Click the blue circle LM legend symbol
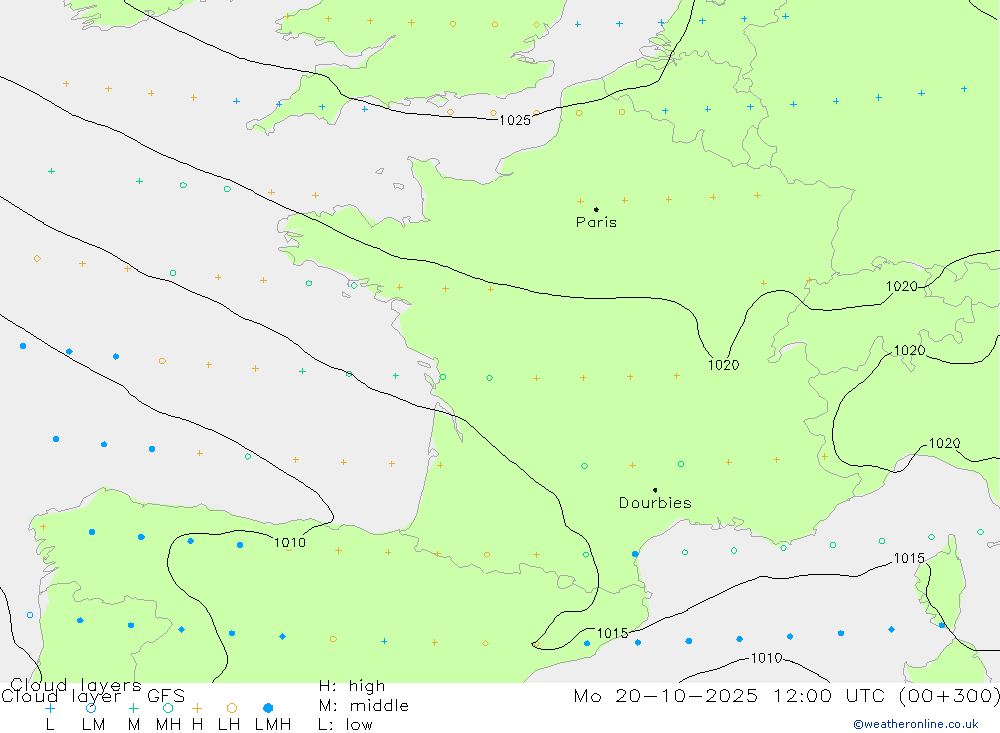Image resolution: width=1000 pixels, height=733 pixels. pyautogui.click(x=91, y=708)
